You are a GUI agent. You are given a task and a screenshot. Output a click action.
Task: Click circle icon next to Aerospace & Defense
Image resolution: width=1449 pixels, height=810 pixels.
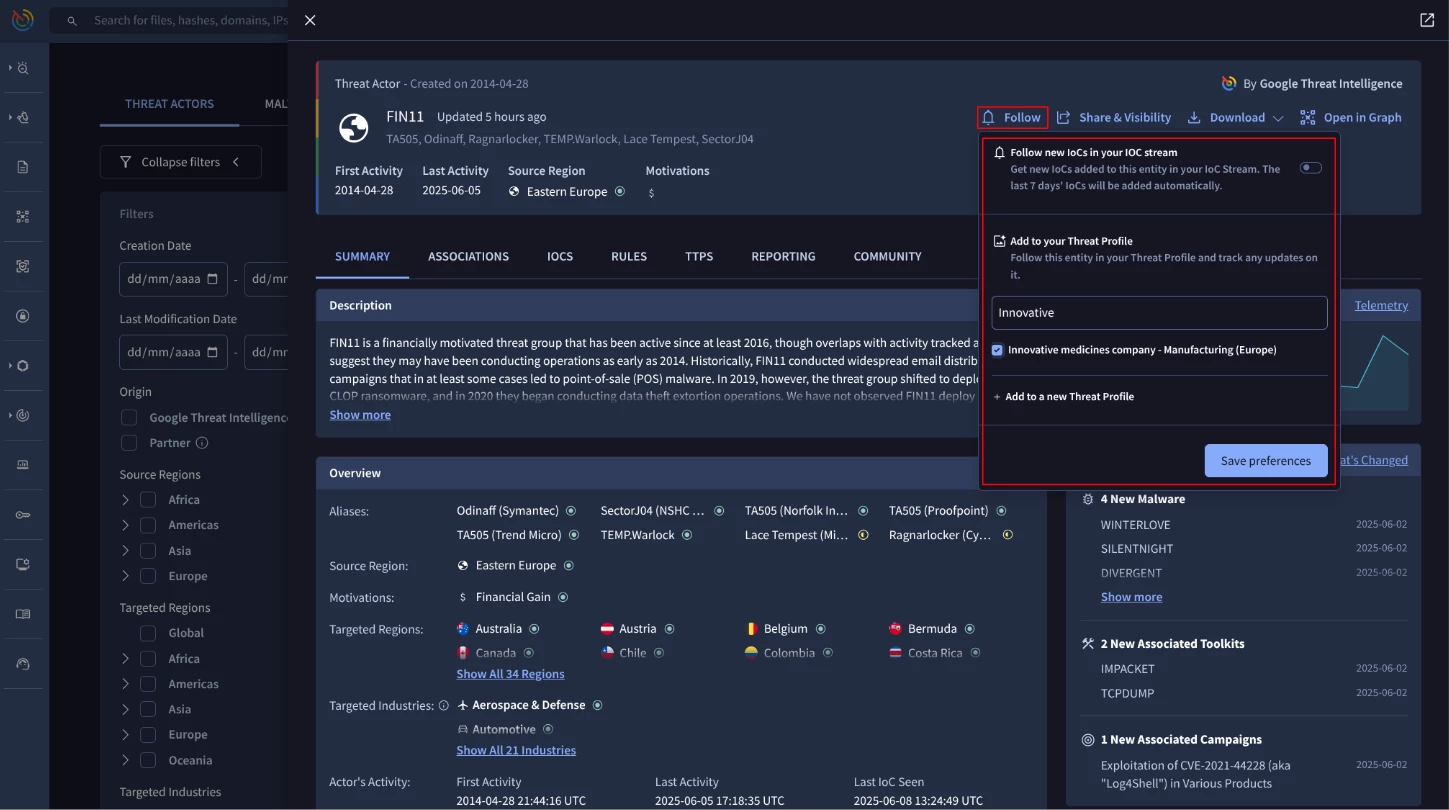pyautogui.click(x=598, y=705)
